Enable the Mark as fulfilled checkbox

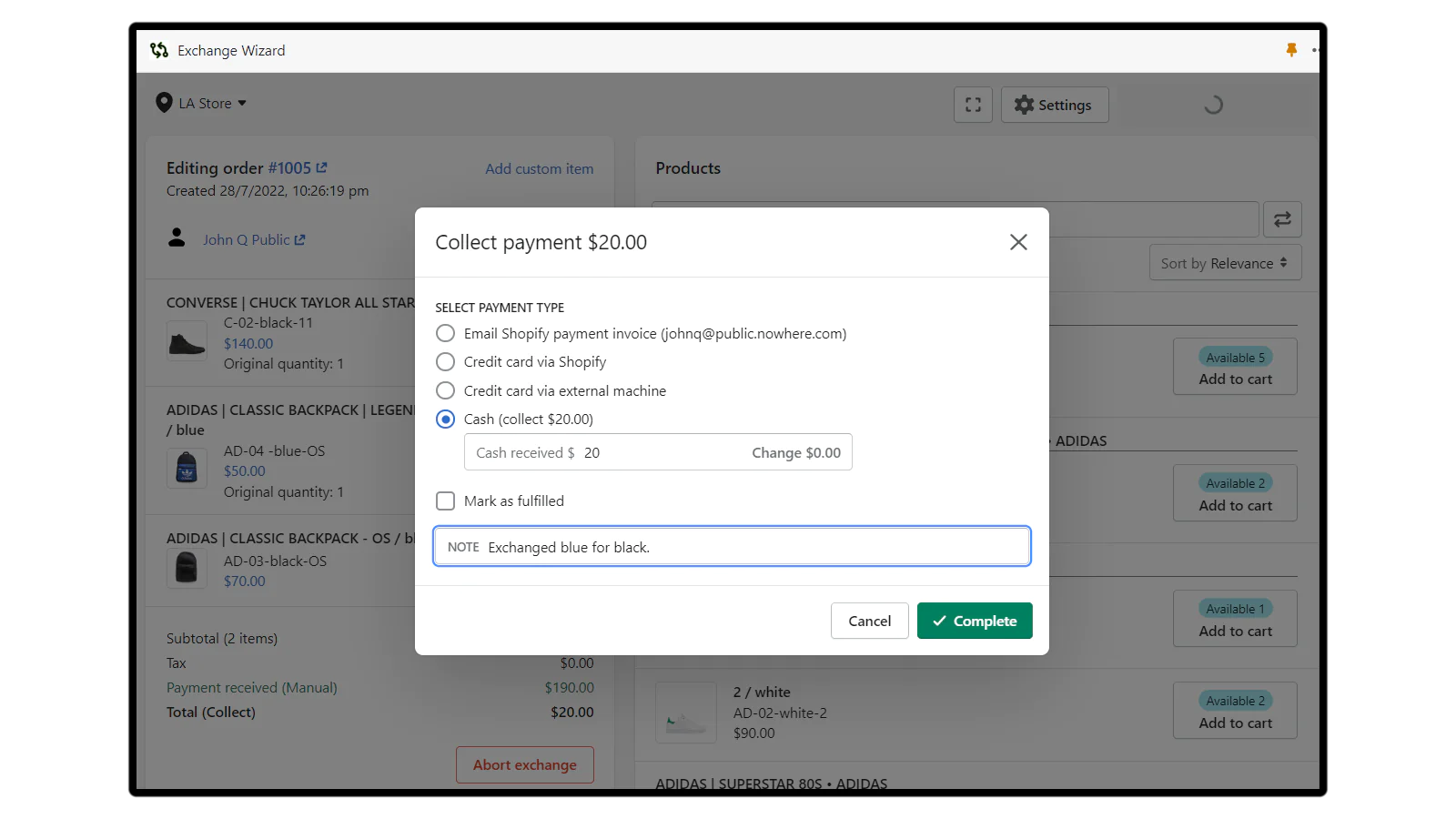pos(445,501)
